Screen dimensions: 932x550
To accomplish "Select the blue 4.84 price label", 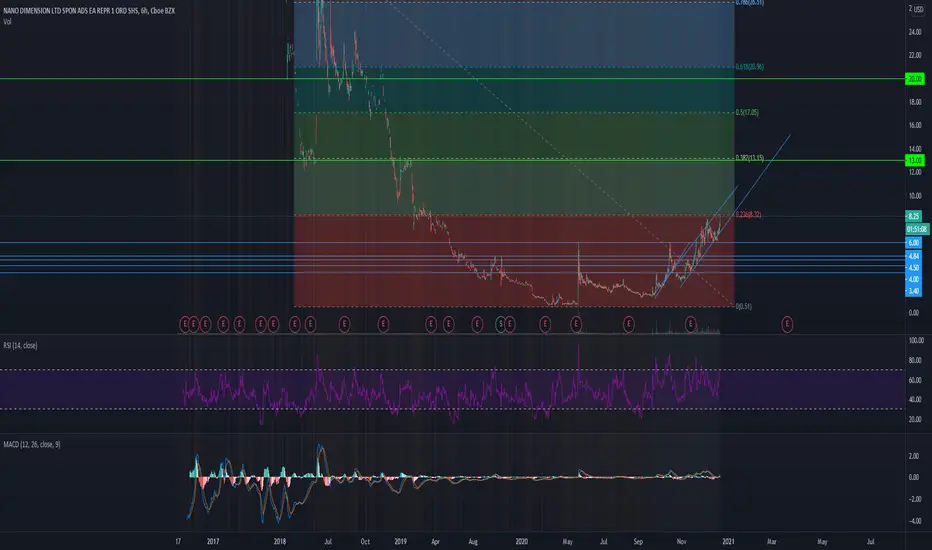I will click(914, 256).
